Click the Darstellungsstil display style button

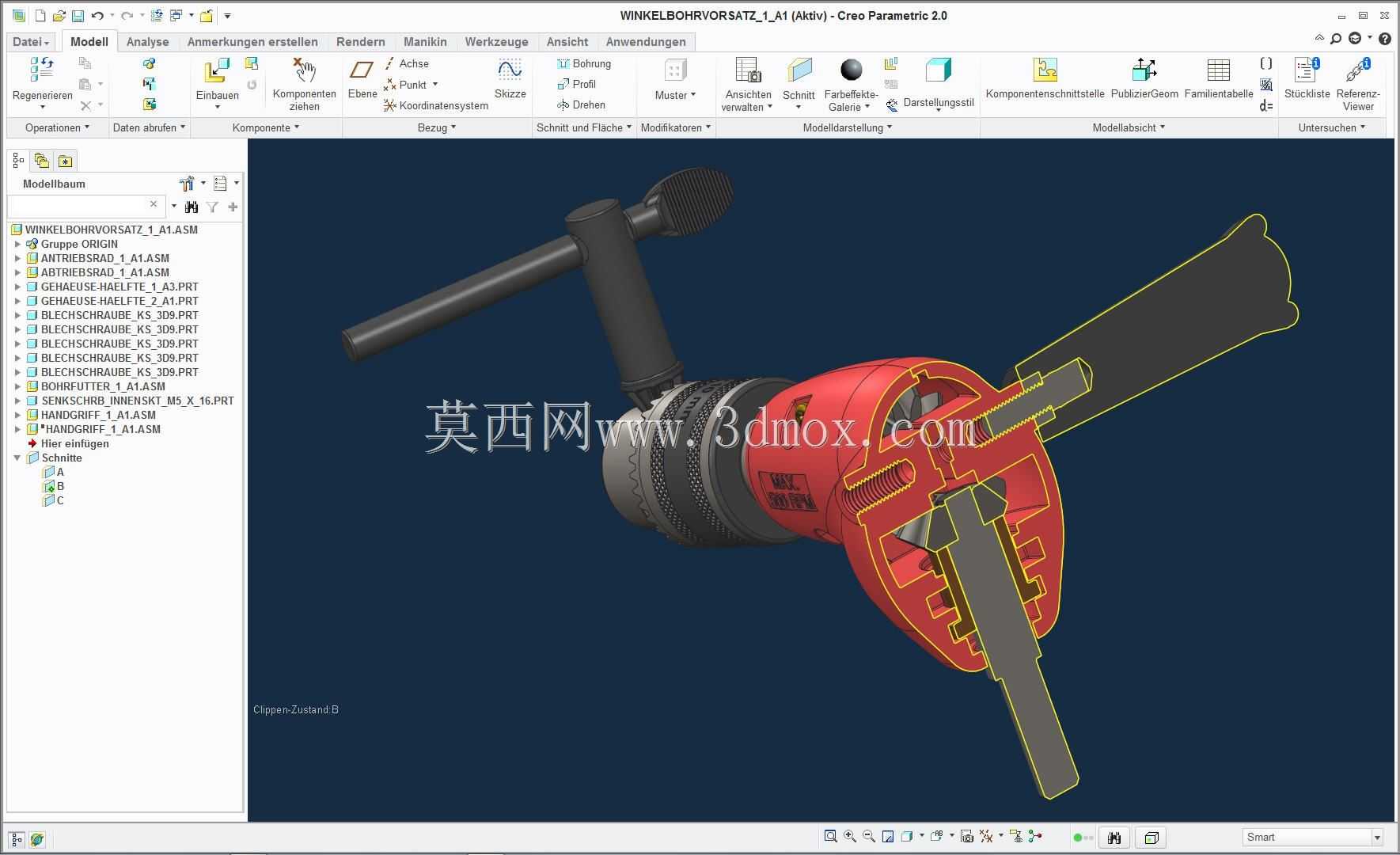[939, 83]
